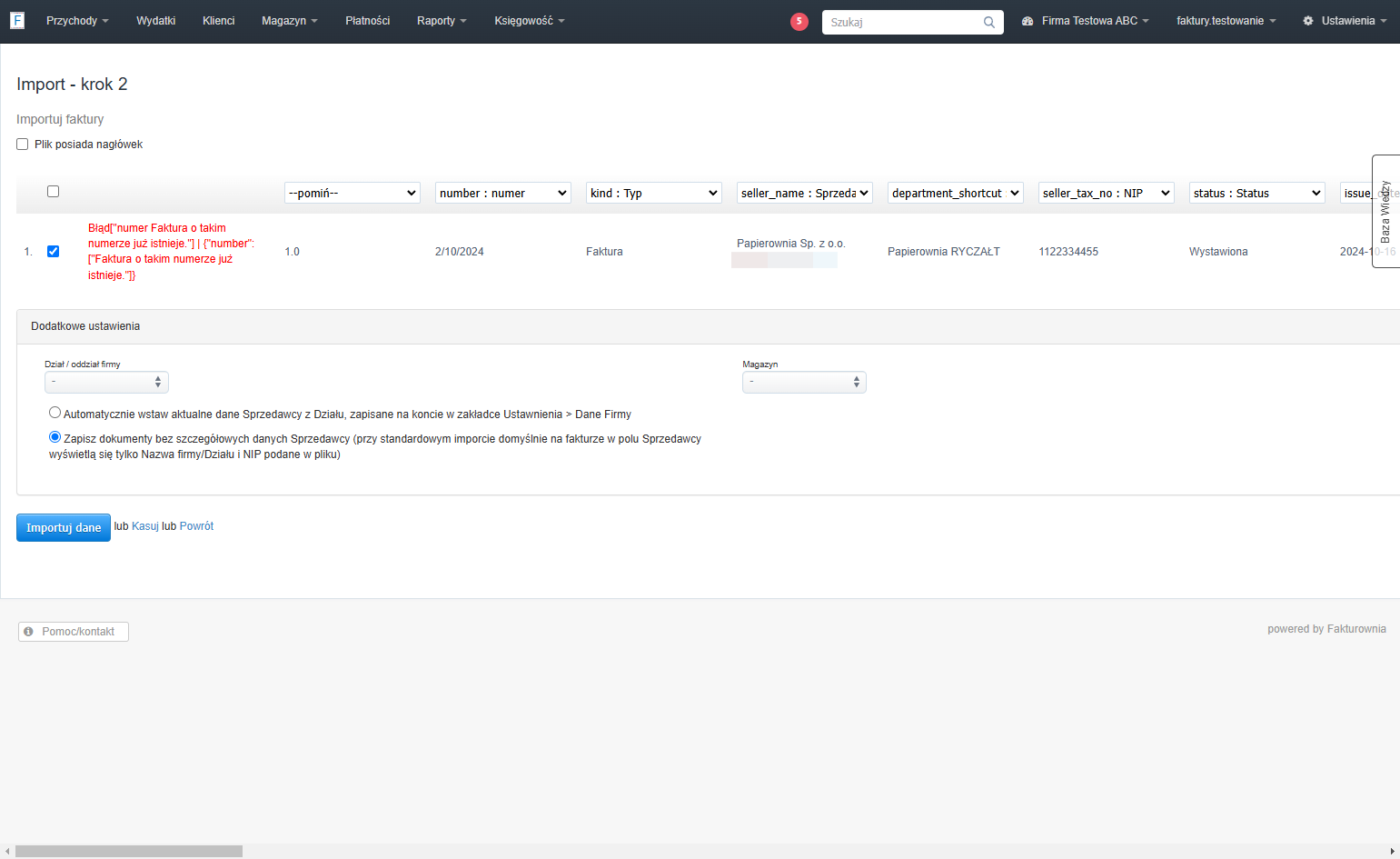Open the Ustawienia settings menu
1400x859 pixels.
1345,21
